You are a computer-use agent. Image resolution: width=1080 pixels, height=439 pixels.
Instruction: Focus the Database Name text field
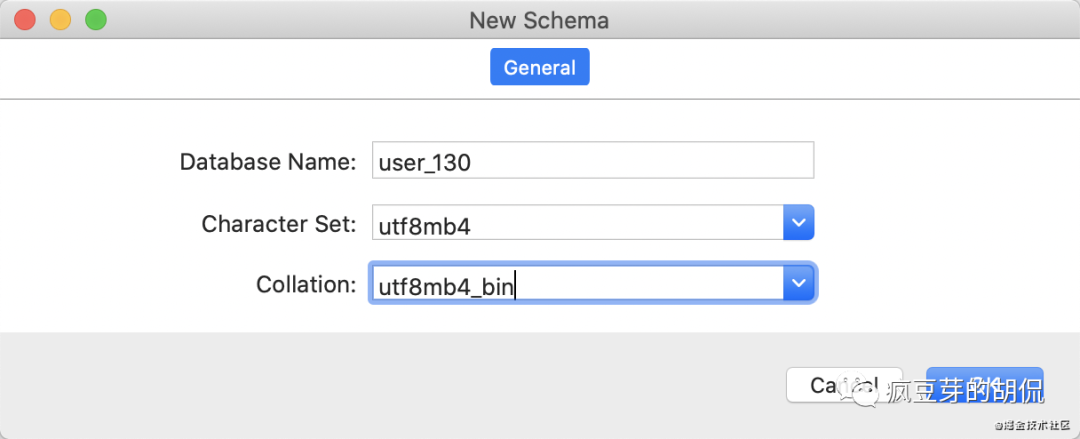click(x=592, y=161)
